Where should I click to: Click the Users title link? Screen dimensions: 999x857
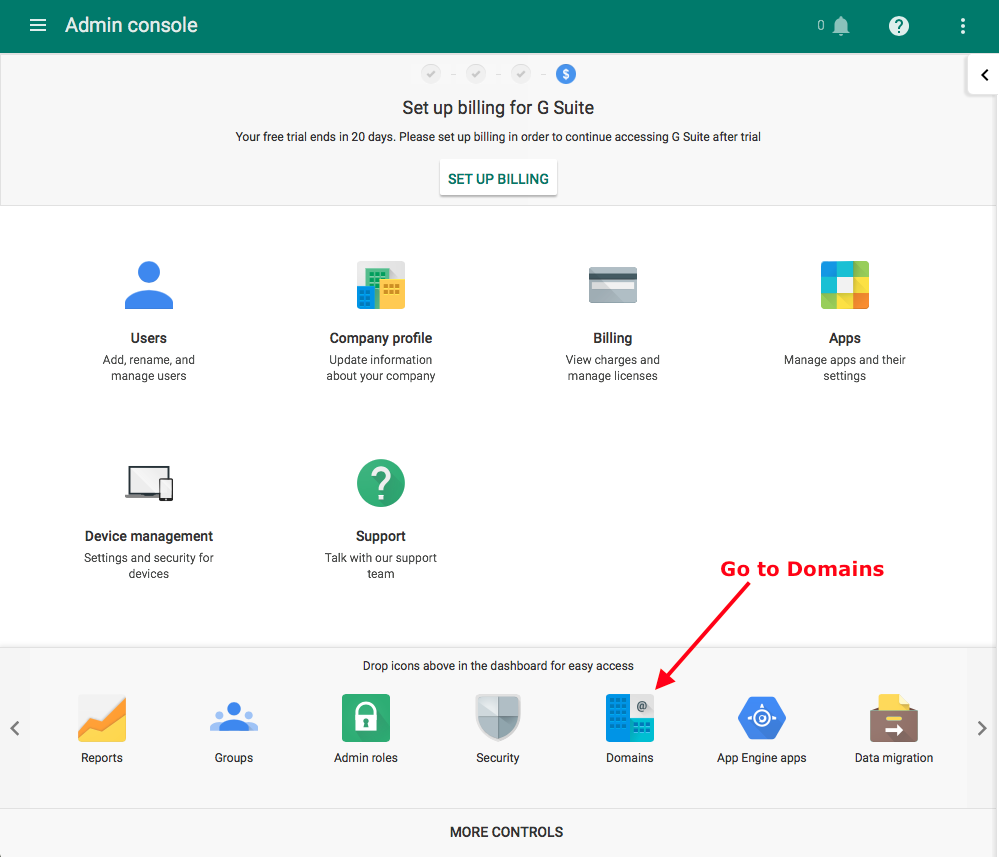coord(148,338)
